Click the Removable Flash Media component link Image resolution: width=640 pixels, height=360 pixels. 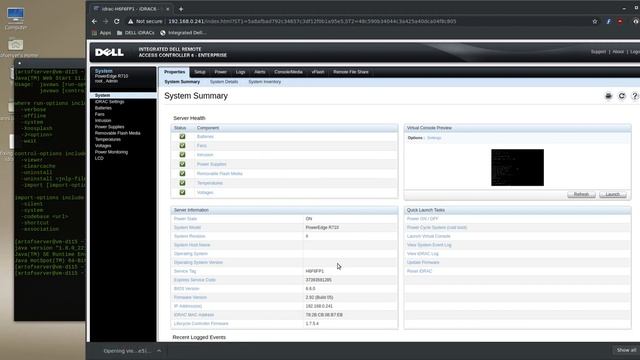click(x=220, y=173)
